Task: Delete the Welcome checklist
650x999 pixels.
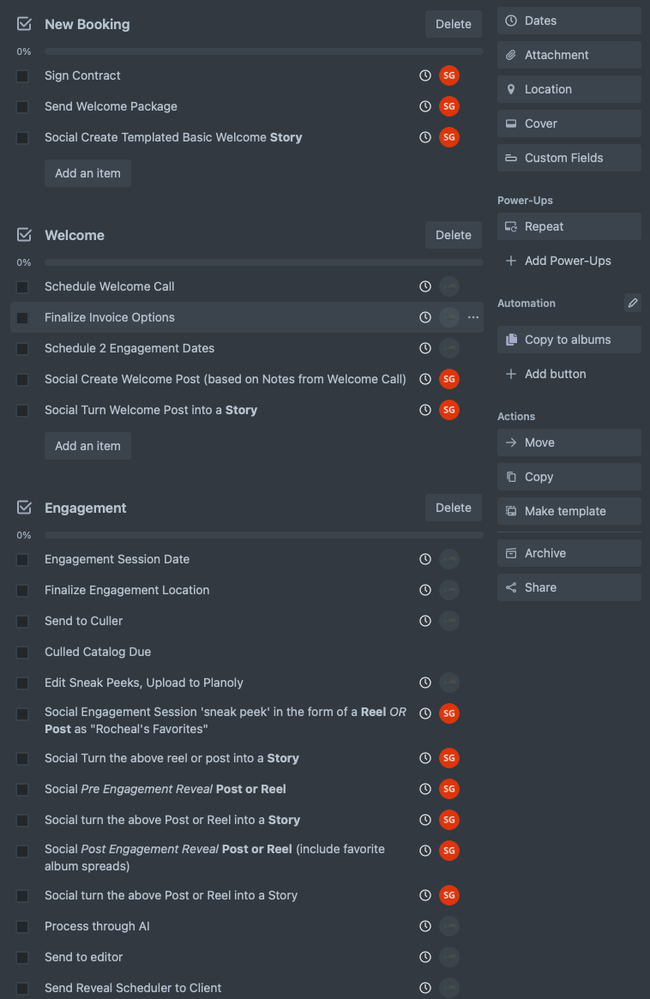Action: tap(453, 235)
